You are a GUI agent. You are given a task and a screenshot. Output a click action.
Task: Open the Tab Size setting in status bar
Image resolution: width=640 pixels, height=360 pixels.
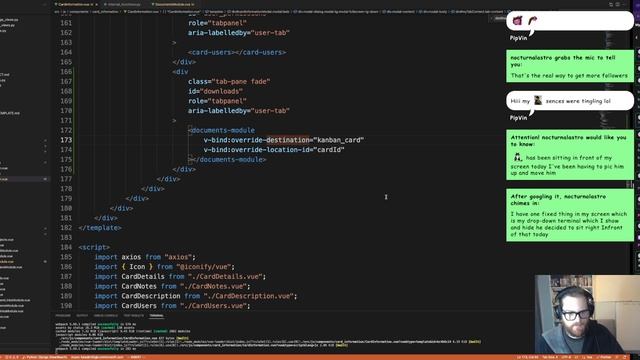pyautogui.click(x=550, y=357)
